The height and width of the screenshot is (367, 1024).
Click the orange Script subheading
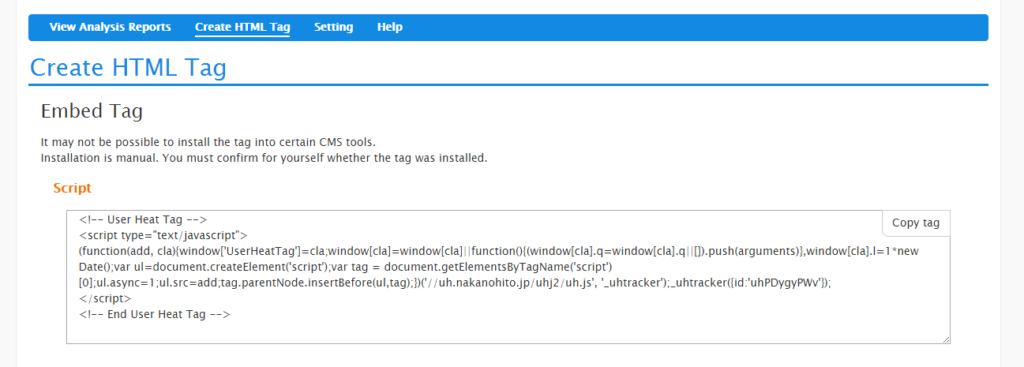pos(72,188)
